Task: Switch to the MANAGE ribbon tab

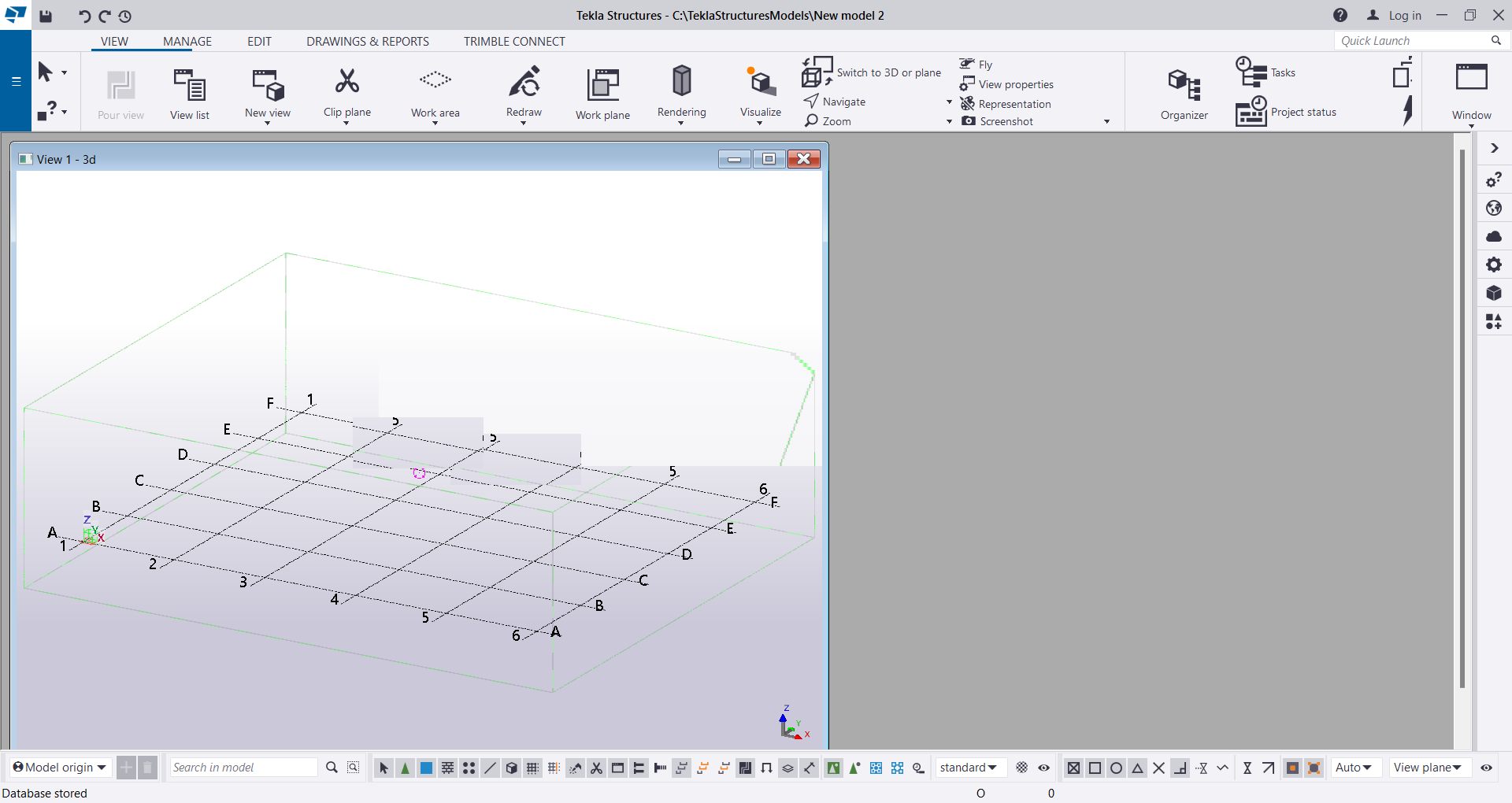Action: (x=187, y=41)
